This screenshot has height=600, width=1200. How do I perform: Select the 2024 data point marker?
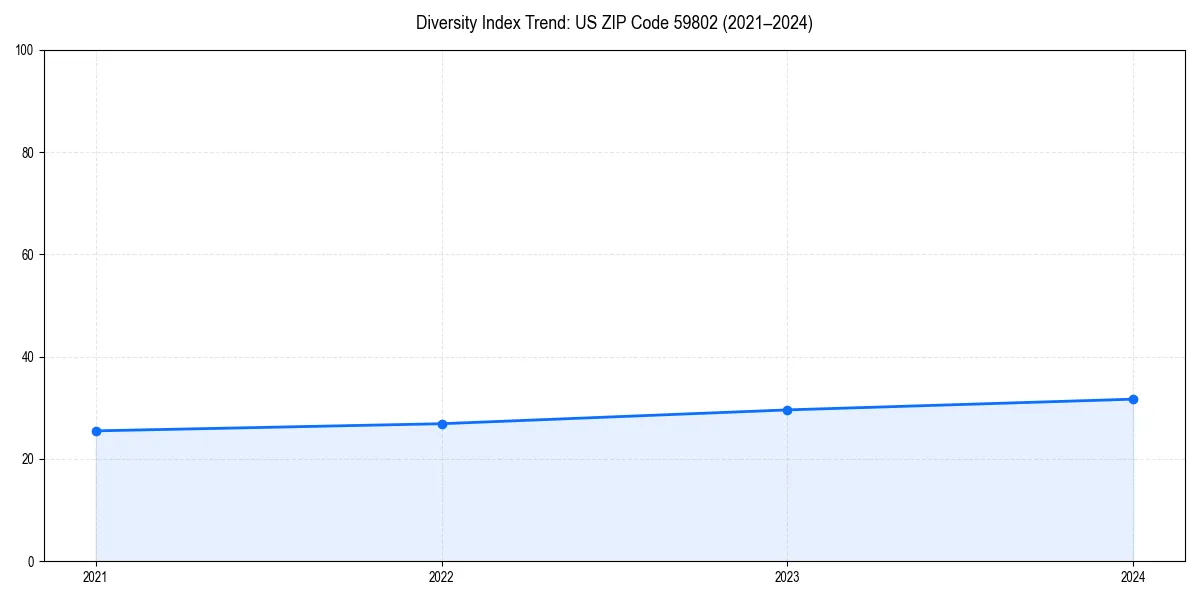1133,398
